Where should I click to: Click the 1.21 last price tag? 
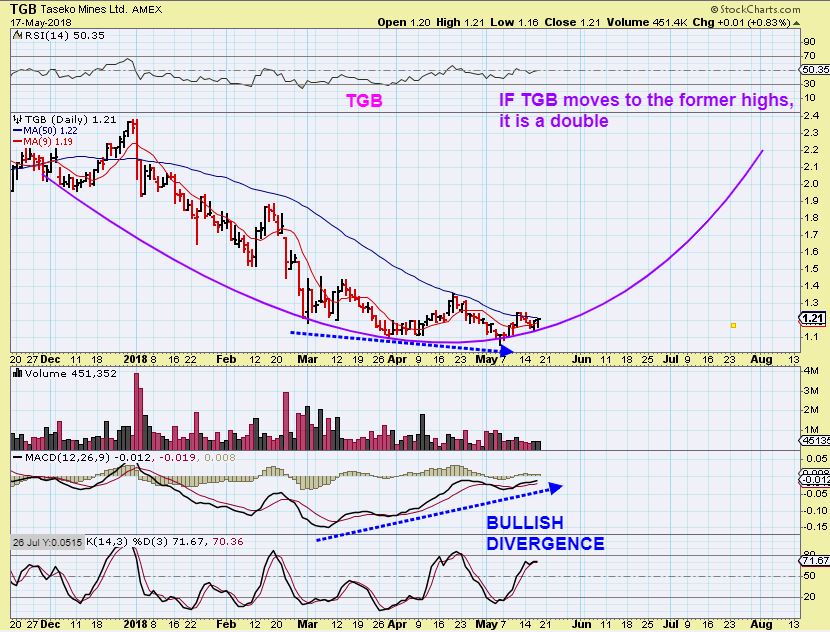tap(813, 318)
